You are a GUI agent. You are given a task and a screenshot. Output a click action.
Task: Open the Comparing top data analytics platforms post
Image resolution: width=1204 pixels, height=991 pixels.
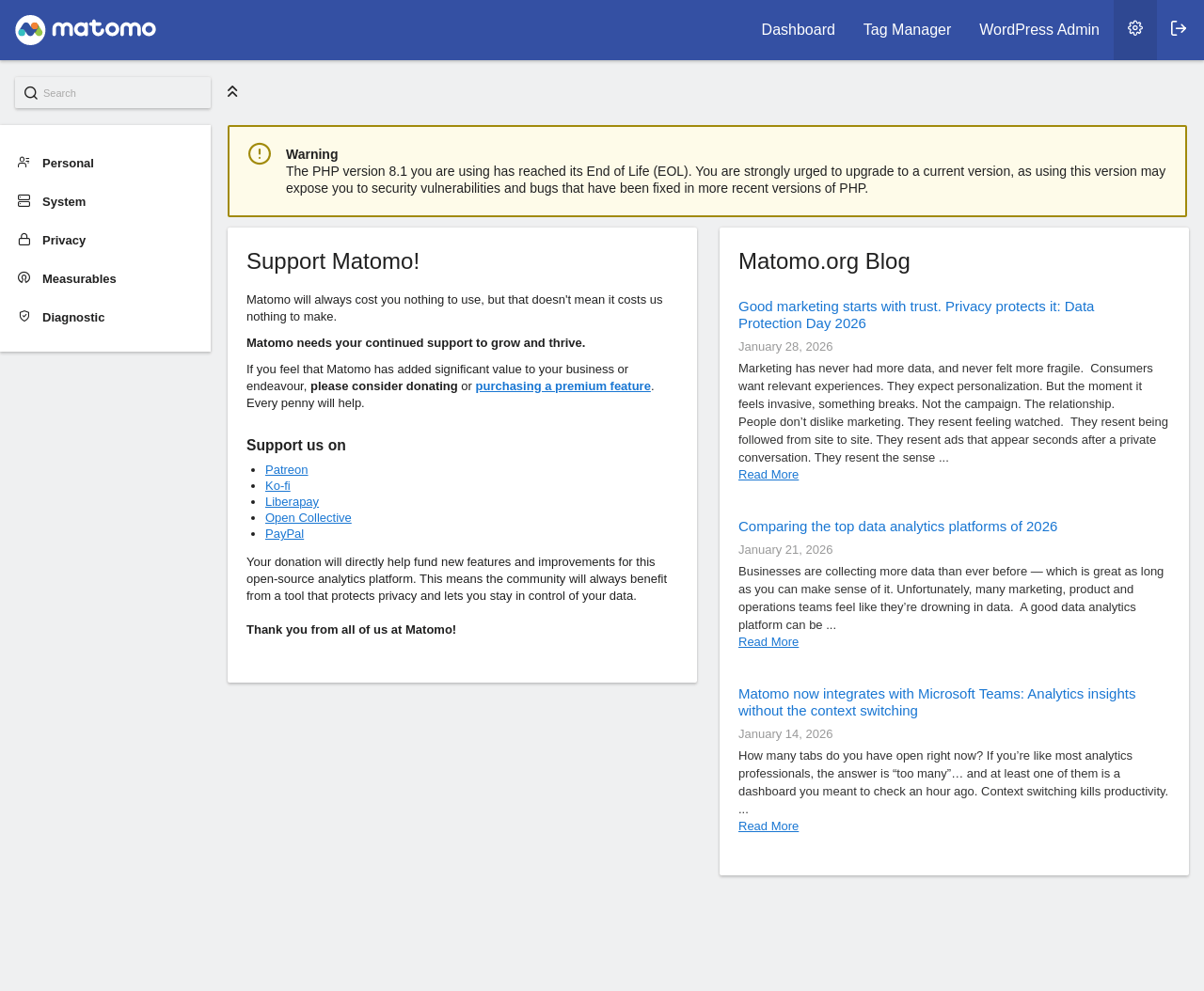[x=897, y=527]
